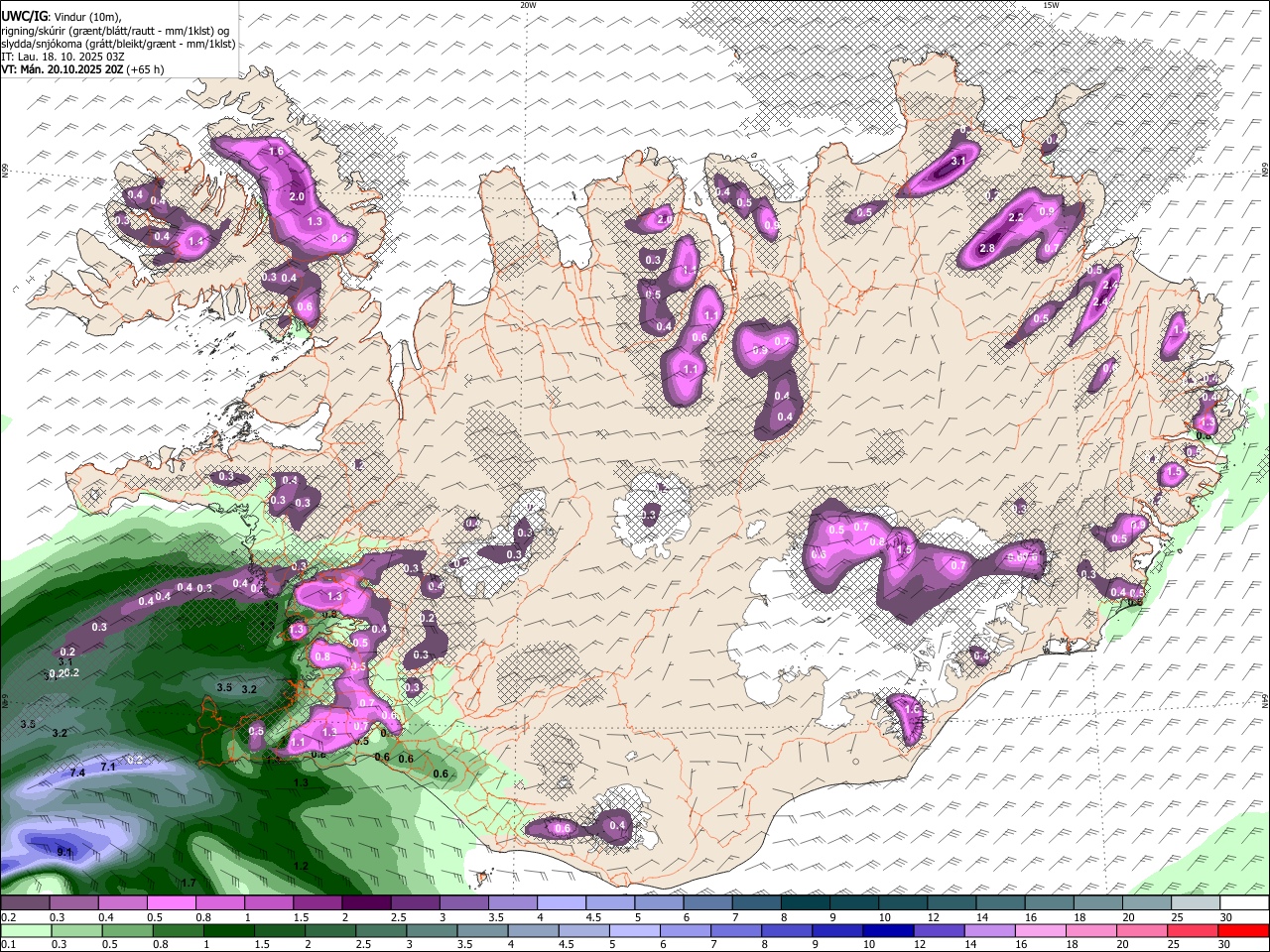The width and height of the screenshot is (1270, 952).
Task: Click the '2.8' snowfall value on map
Action: (987, 248)
